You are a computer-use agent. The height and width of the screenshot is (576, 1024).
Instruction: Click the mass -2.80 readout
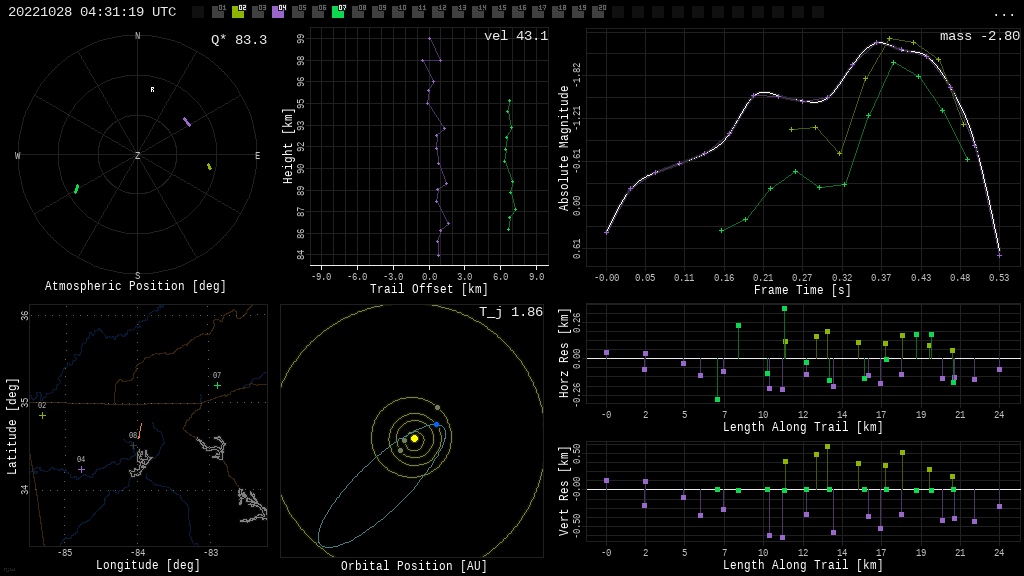click(979, 36)
